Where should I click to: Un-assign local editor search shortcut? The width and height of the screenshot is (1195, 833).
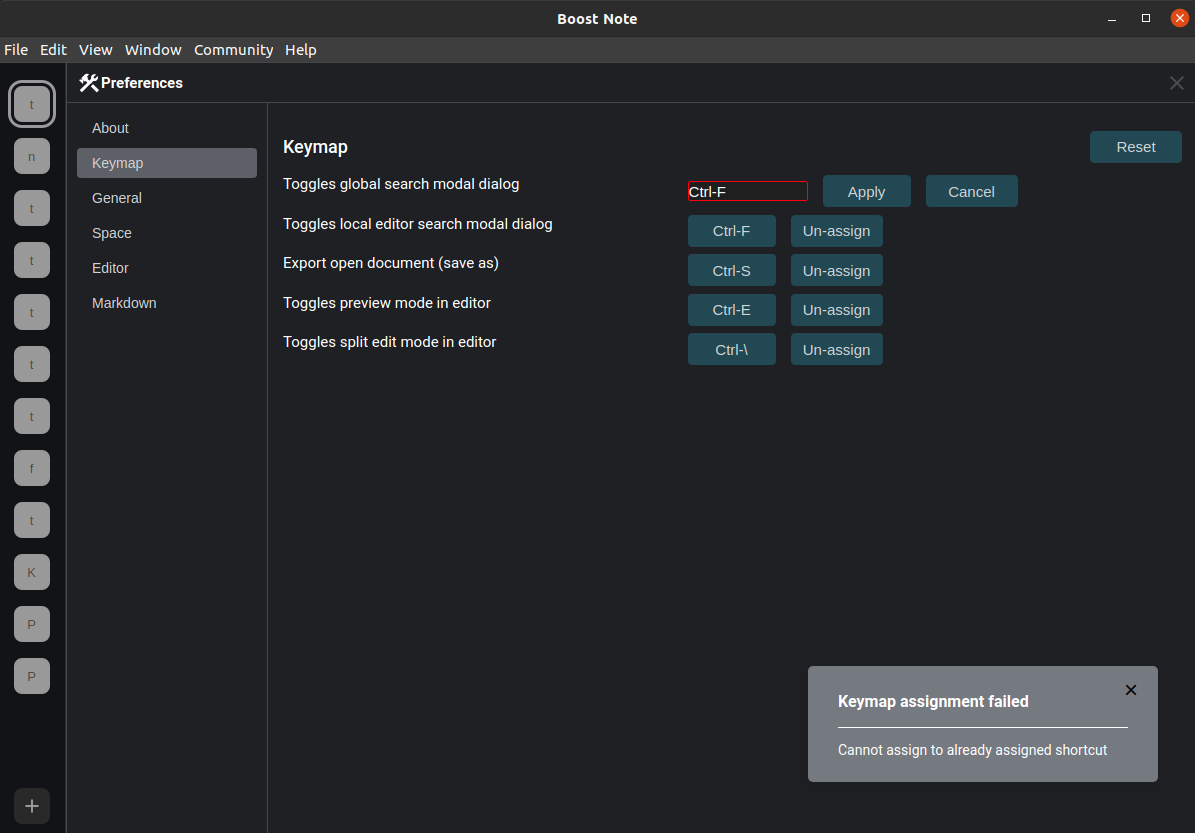837,231
